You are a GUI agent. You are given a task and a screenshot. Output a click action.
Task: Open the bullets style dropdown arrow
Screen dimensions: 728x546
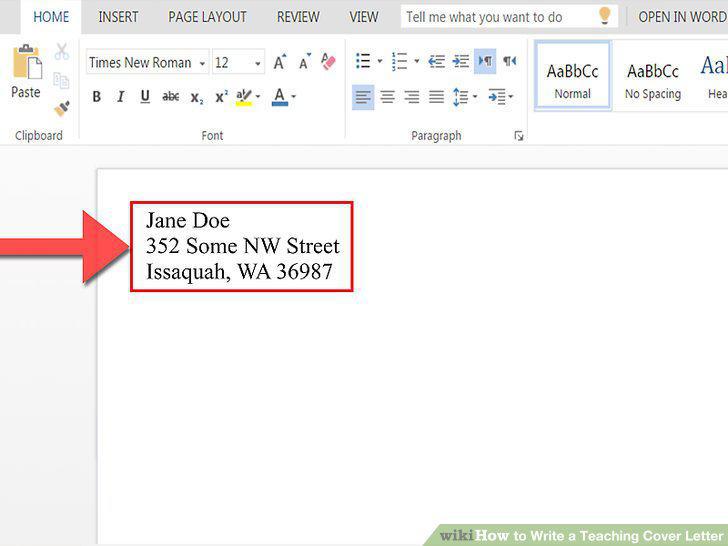pos(380,61)
